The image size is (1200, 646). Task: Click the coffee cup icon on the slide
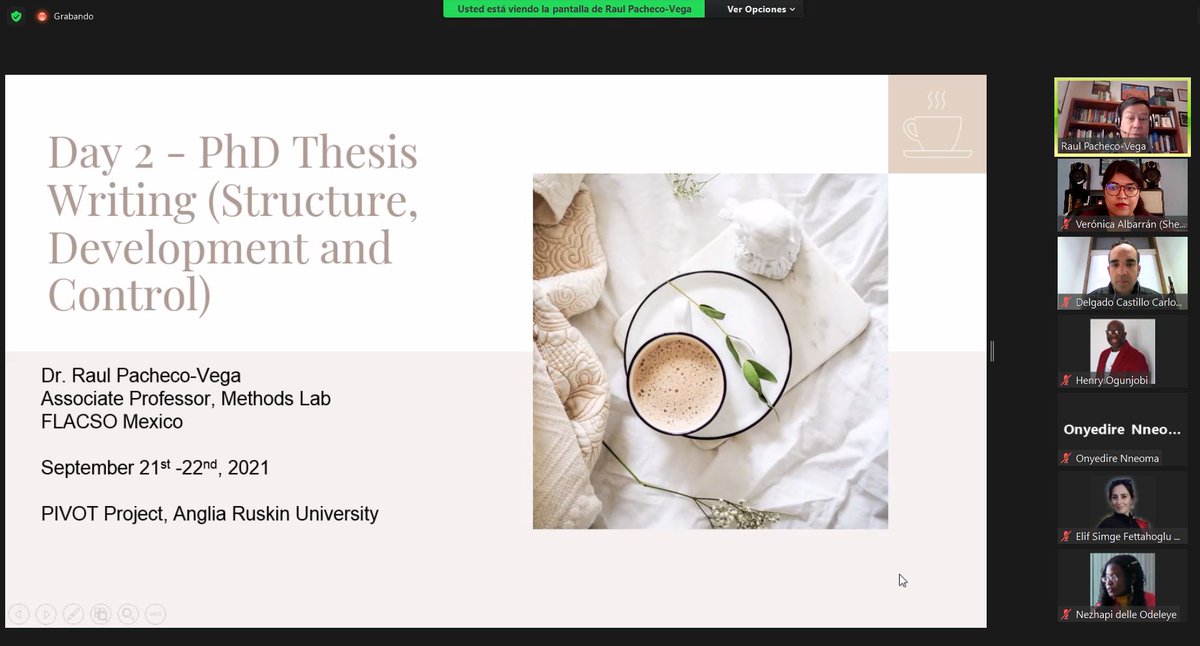coord(937,124)
